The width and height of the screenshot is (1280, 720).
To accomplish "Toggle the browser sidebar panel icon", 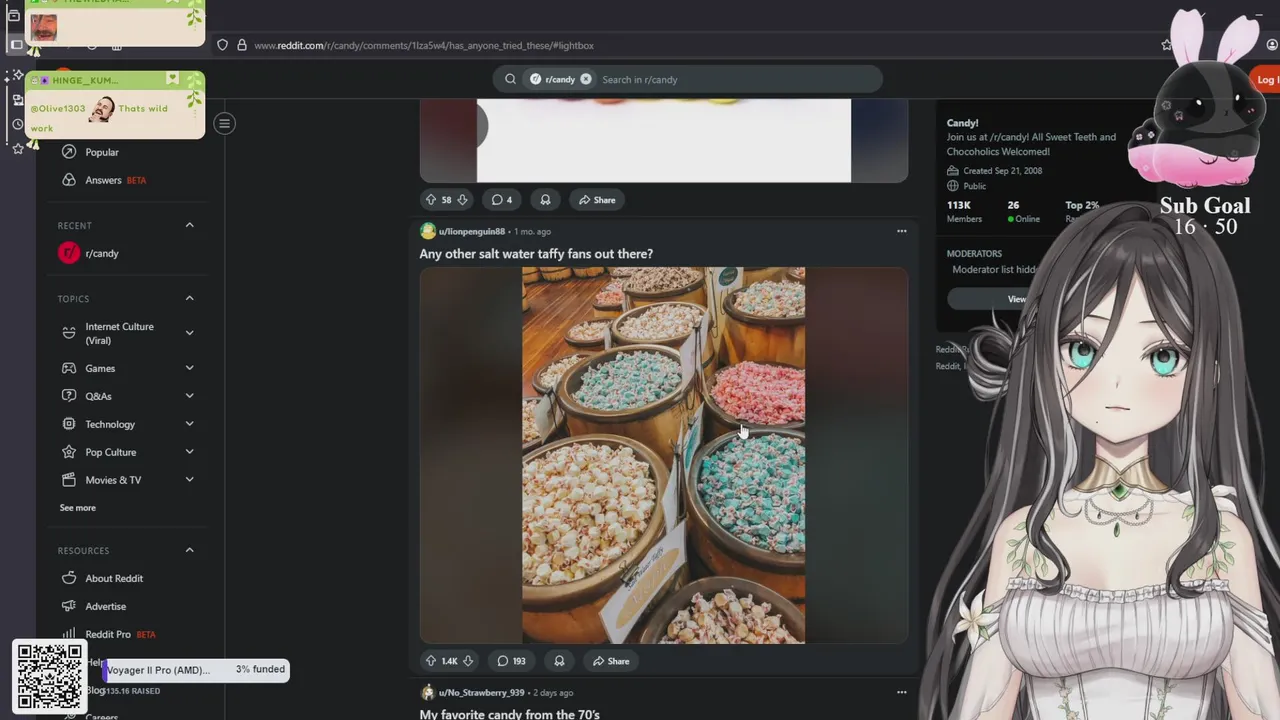I will click(16, 44).
